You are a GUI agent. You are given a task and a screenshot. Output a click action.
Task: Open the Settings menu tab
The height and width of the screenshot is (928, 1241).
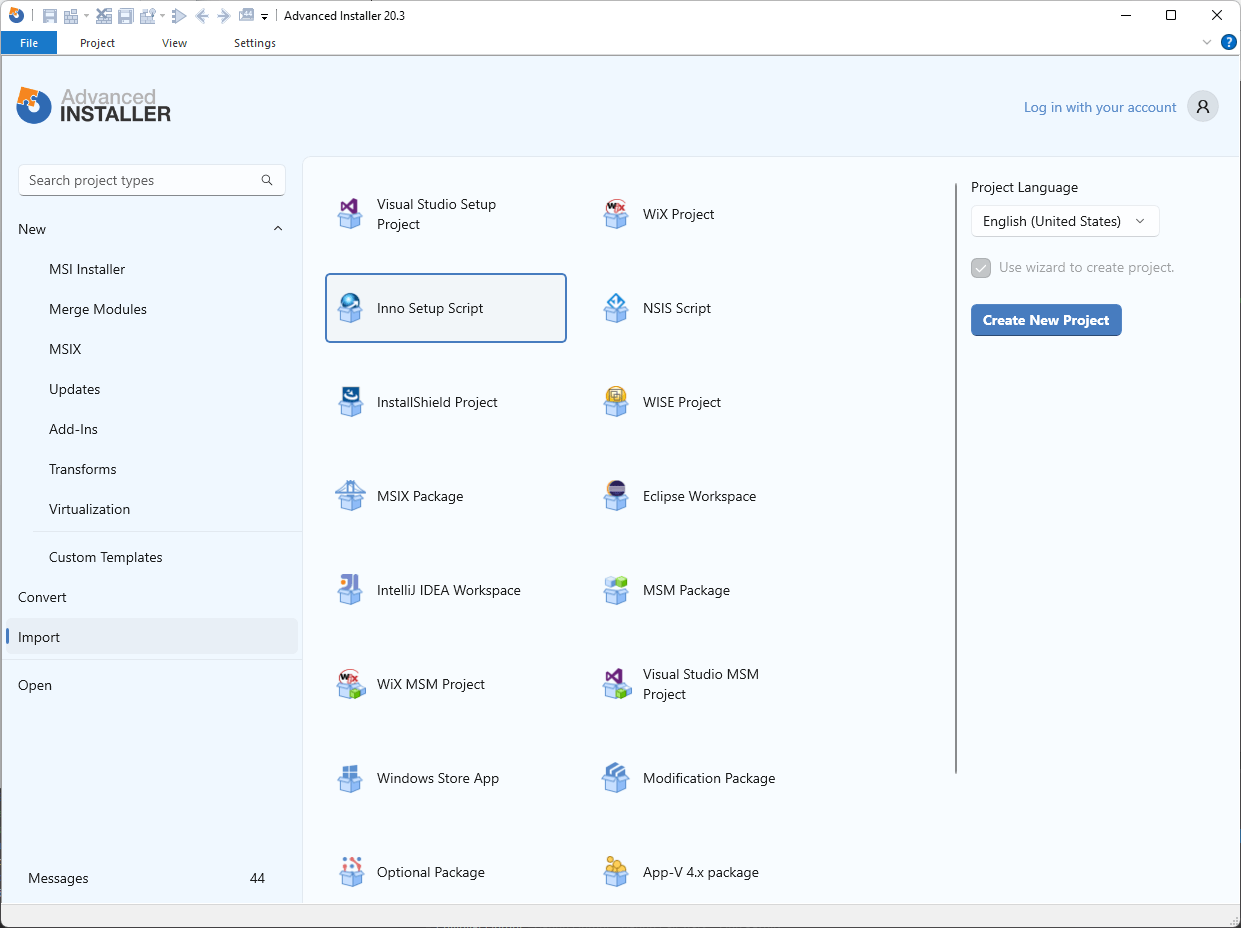click(x=255, y=43)
